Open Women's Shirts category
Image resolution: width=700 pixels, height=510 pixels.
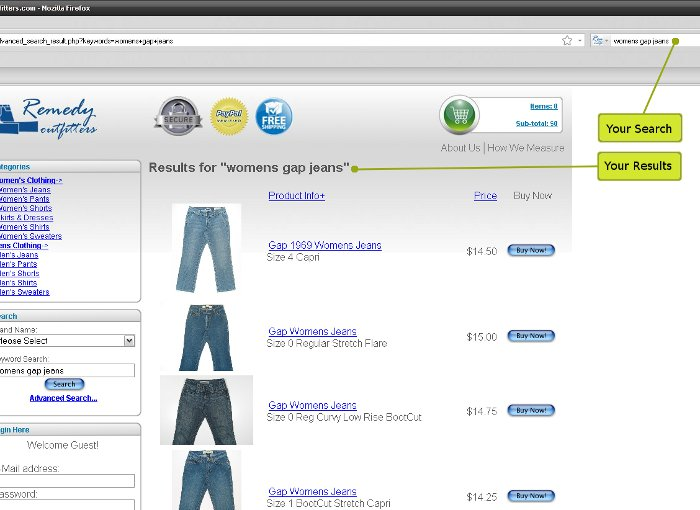[x=24, y=227]
